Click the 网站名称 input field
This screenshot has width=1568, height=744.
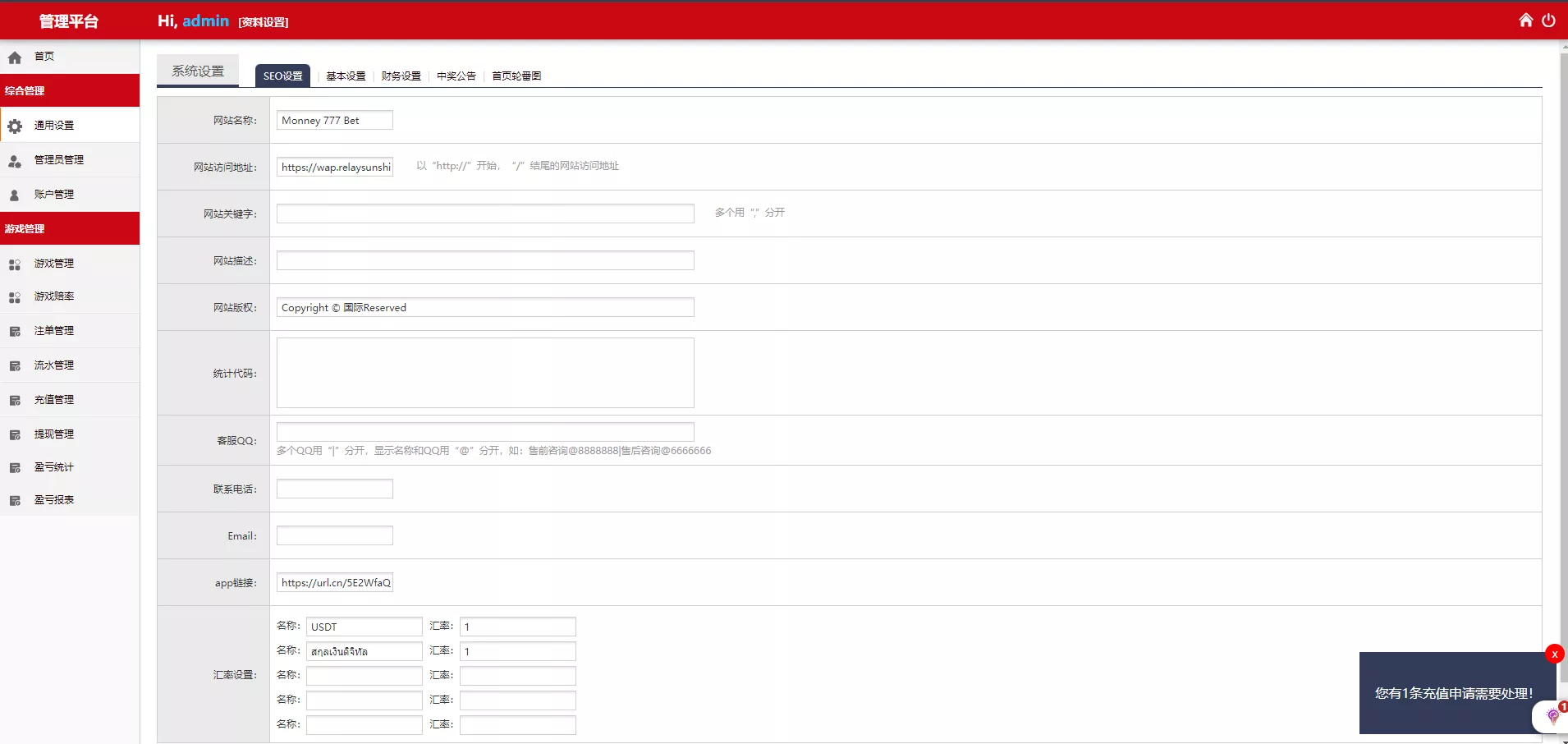click(334, 121)
